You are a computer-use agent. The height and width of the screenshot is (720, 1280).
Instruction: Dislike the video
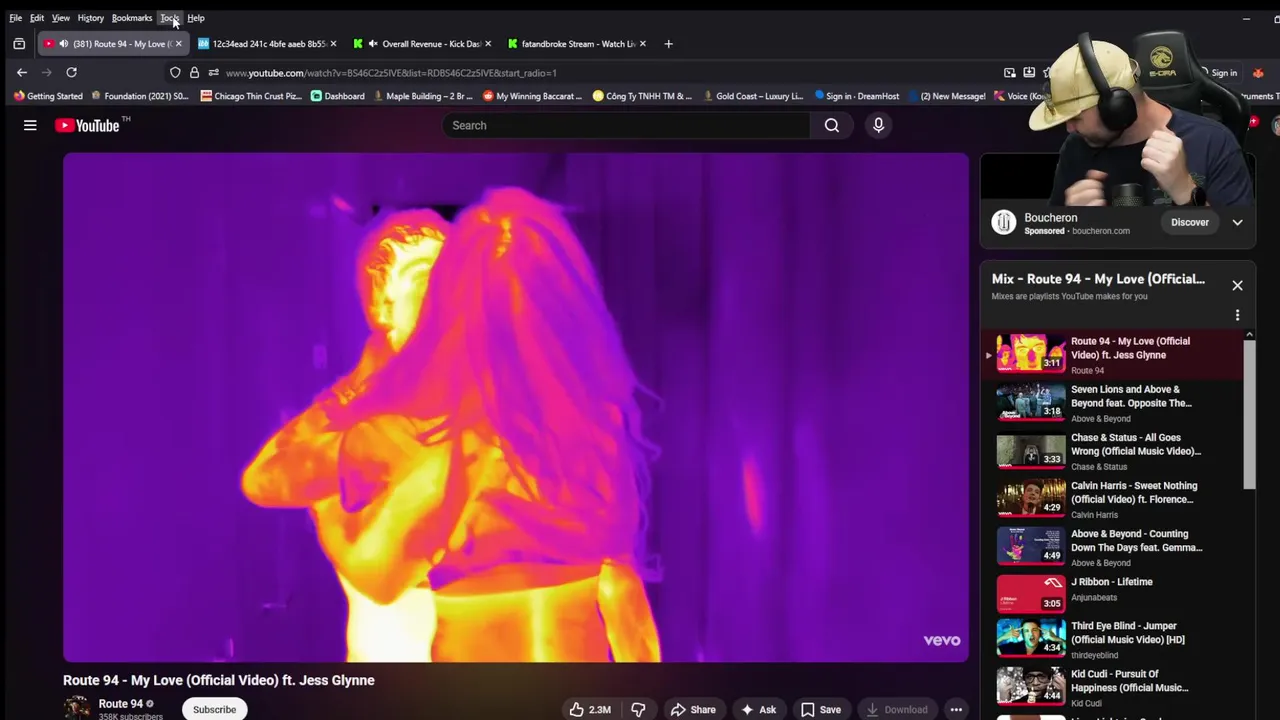tap(638, 709)
